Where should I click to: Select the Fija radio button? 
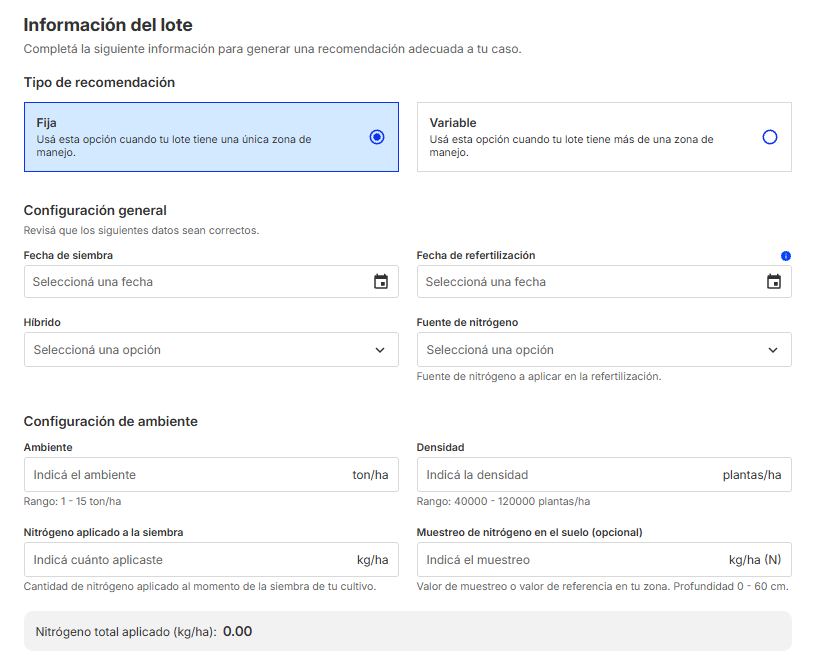point(377,137)
